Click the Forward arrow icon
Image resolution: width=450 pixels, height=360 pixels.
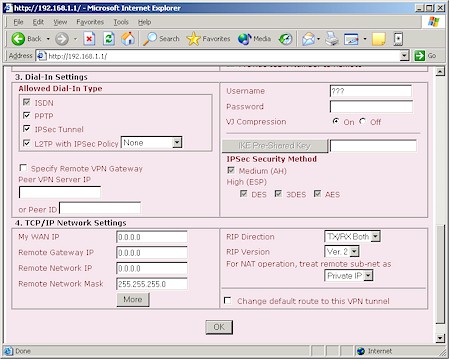tap(62, 39)
